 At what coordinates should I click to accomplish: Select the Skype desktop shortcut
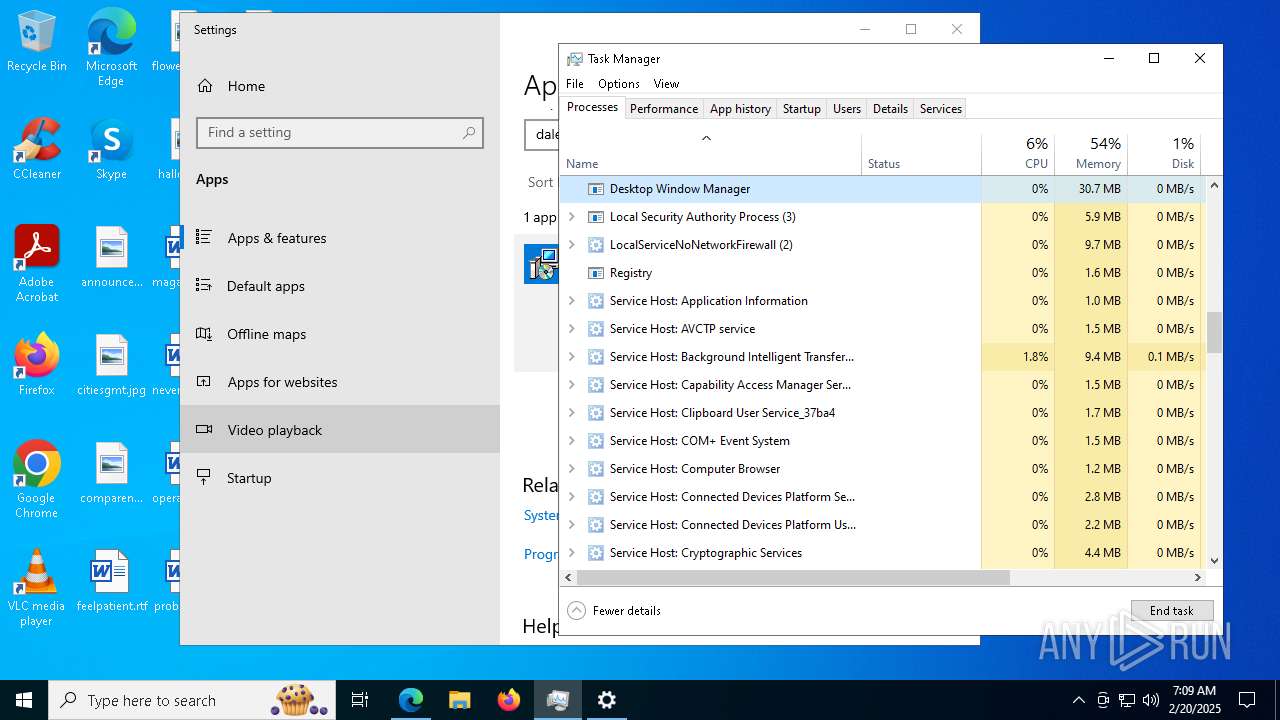[x=111, y=149]
